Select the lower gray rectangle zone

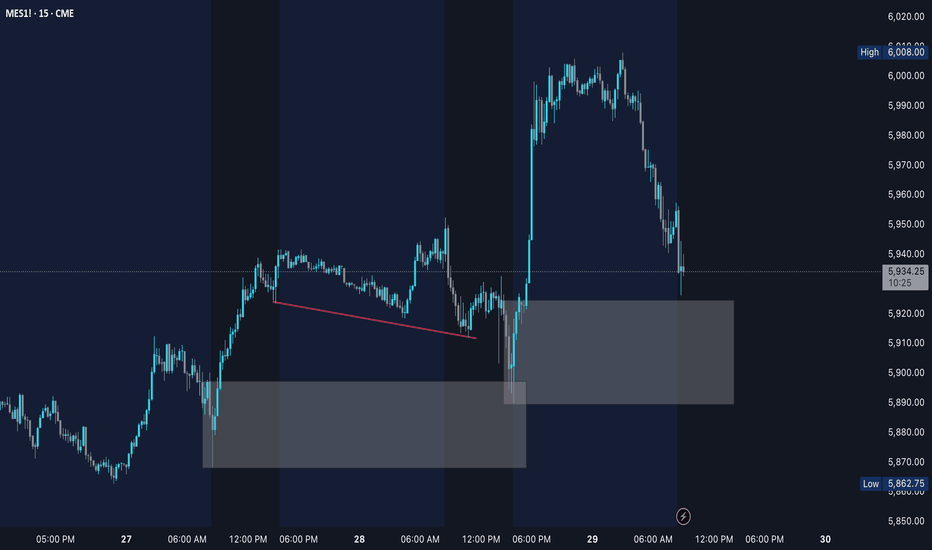pyautogui.click(x=364, y=425)
